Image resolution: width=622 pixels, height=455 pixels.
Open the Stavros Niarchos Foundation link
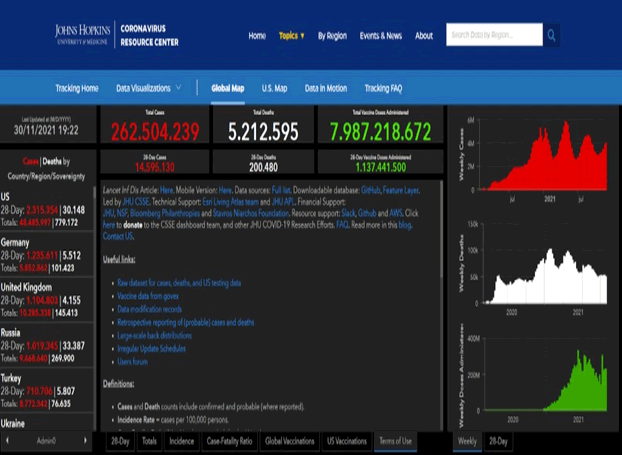coord(251,213)
